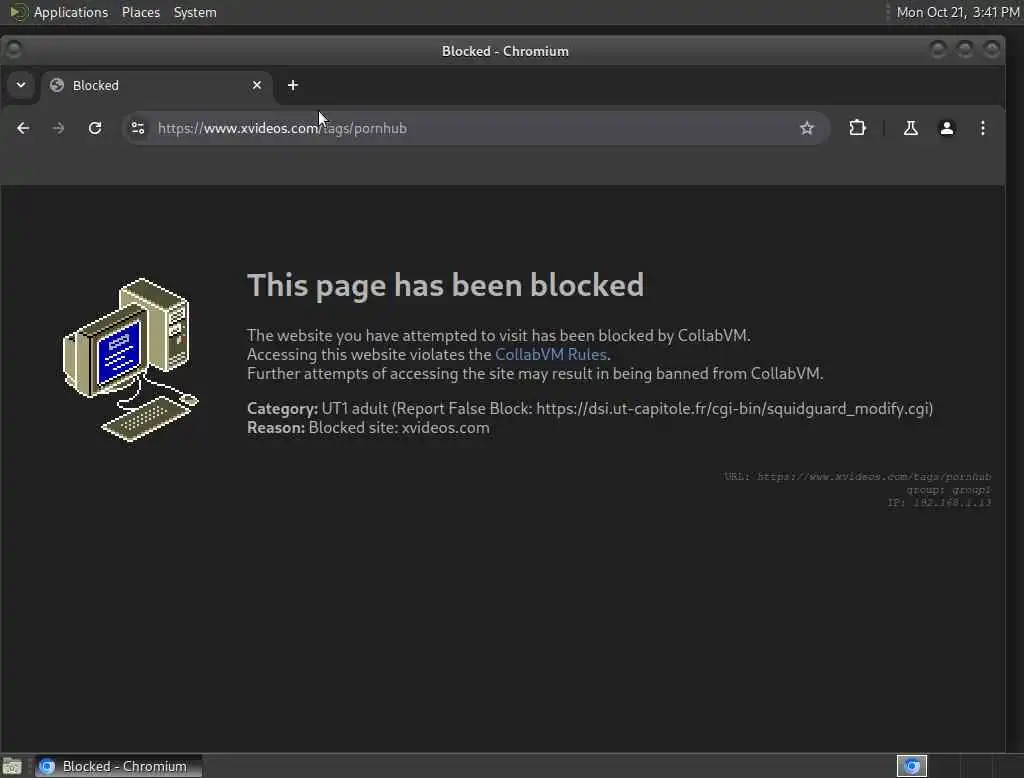Click the Blocked - Chromium taskbar button
1024x778 pixels.
pos(118,766)
